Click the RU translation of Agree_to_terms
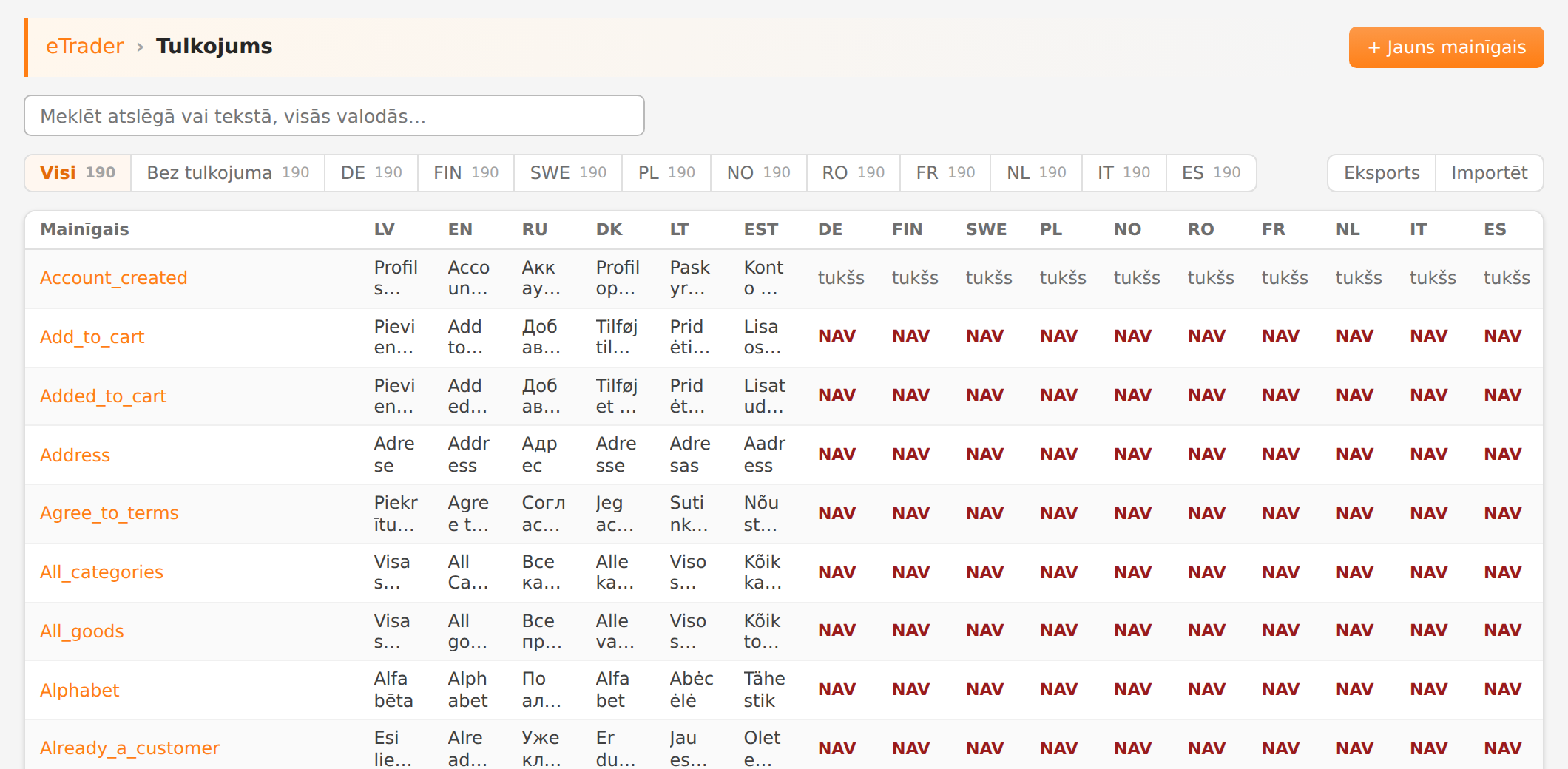Image resolution: width=1568 pixels, height=769 pixels. coord(544,514)
